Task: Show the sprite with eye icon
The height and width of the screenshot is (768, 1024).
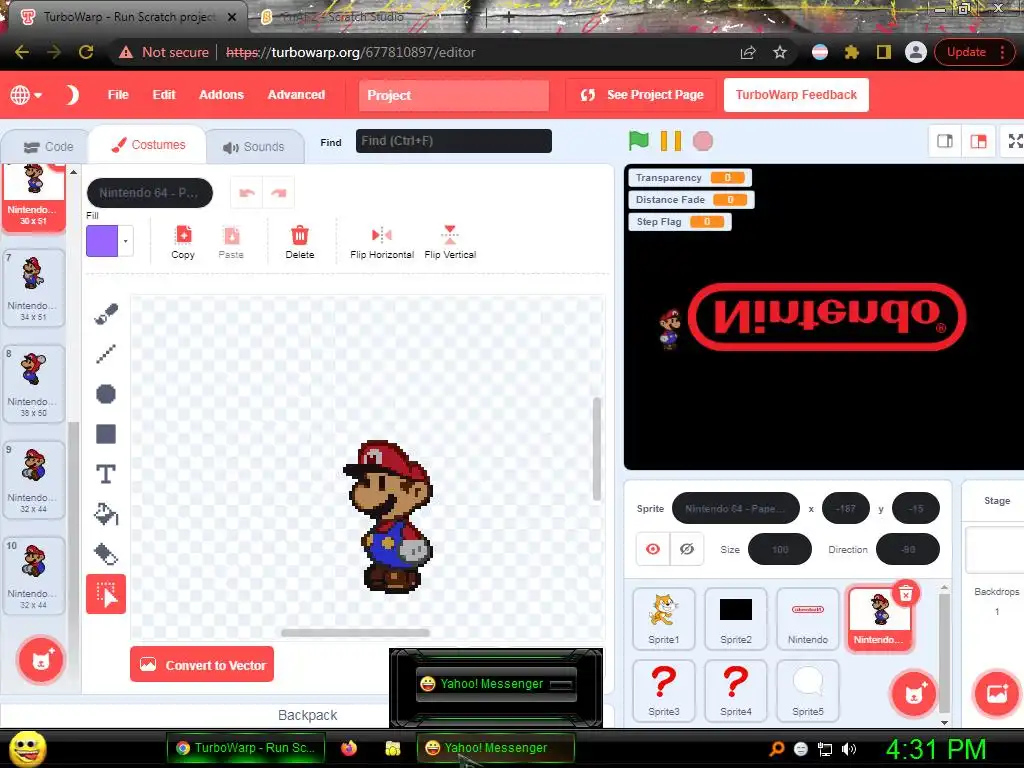Action: pyautogui.click(x=652, y=549)
